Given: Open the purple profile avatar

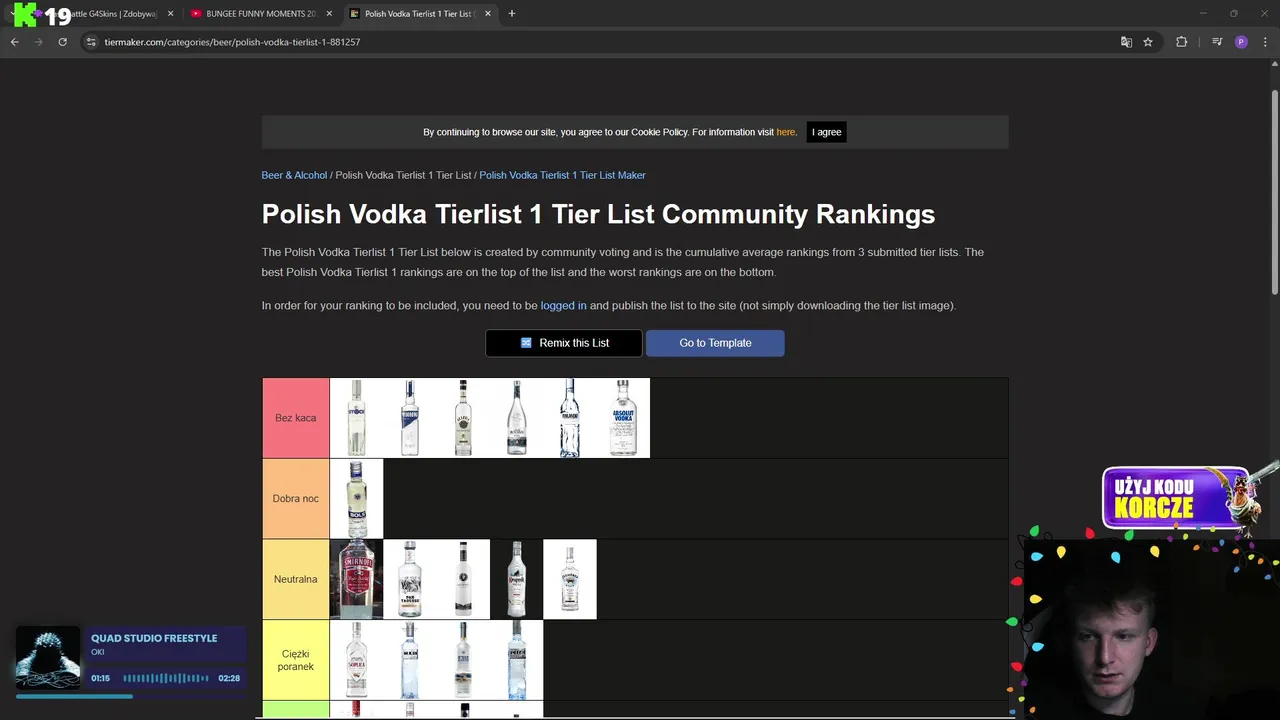Looking at the screenshot, I should (x=1241, y=42).
